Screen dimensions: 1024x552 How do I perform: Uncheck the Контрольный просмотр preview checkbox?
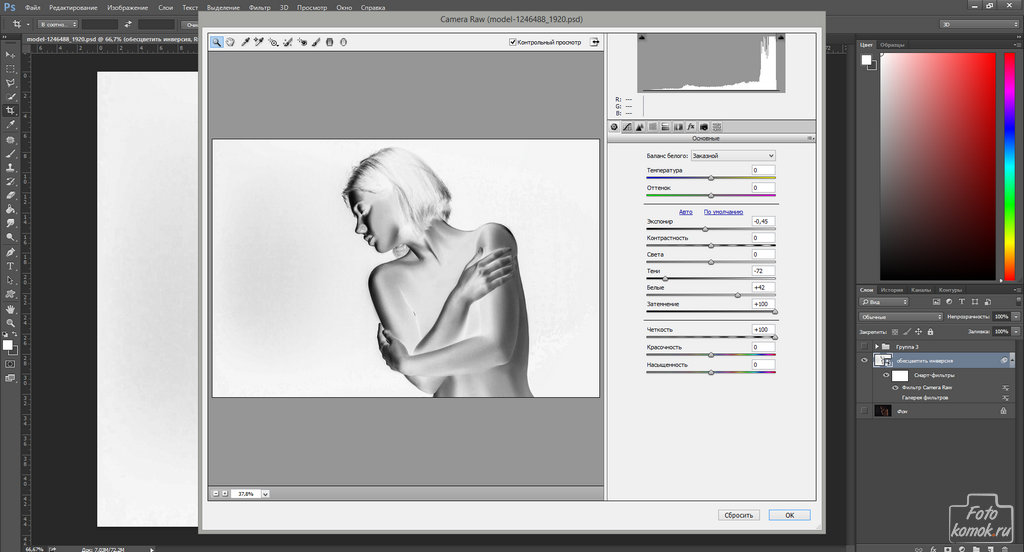click(513, 42)
